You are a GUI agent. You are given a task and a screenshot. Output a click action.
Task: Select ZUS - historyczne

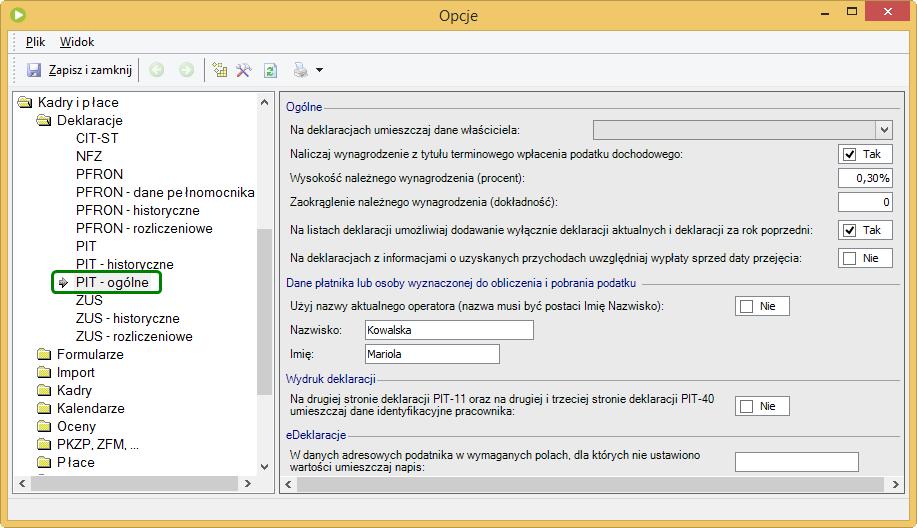[x=127, y=319]
